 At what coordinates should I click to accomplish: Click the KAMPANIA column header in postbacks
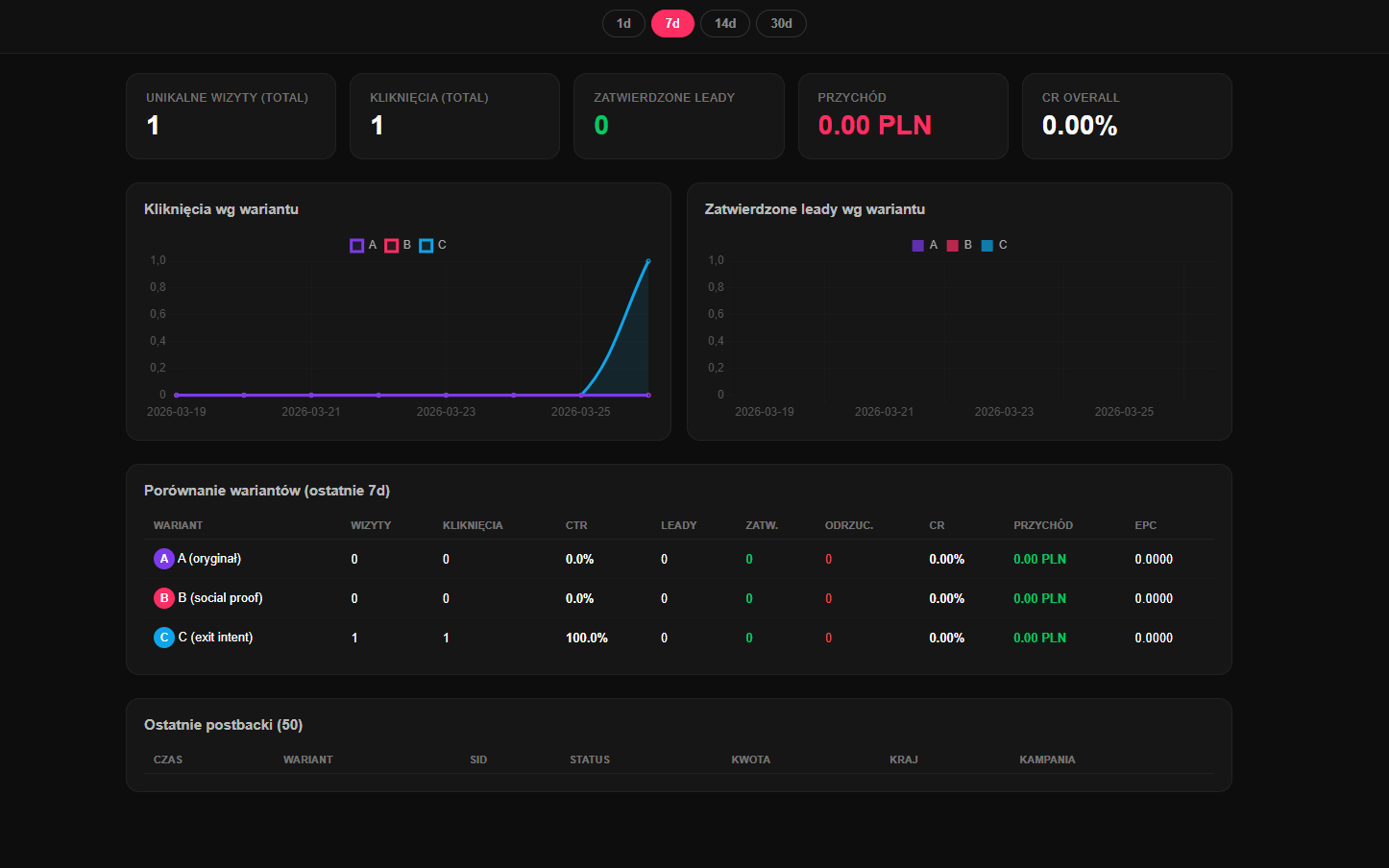[x=1047, y=759]
